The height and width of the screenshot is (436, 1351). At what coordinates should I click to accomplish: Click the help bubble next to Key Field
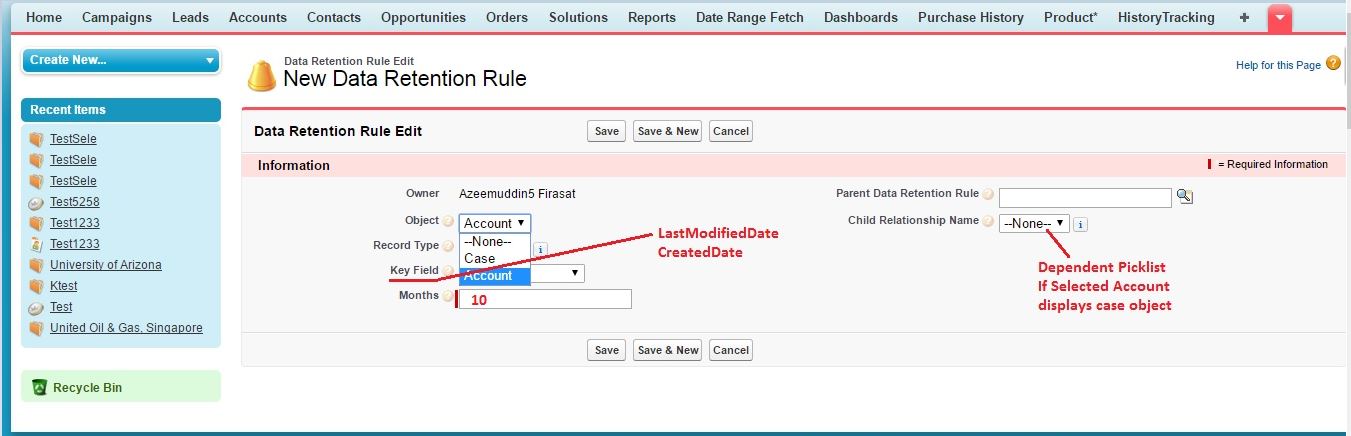click(x=448, y=271)
